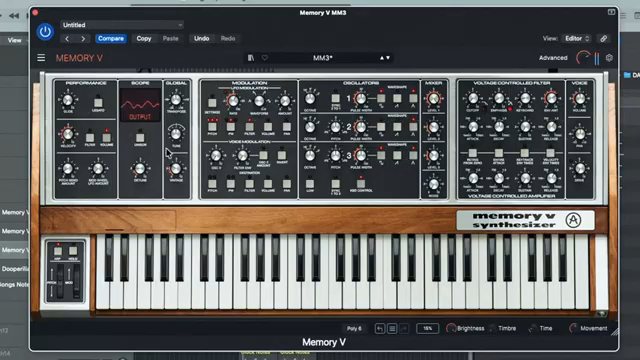Toggle Return From Zero switch
The height and width of the screenshot is (360, 640).
[x=473, y=153]
